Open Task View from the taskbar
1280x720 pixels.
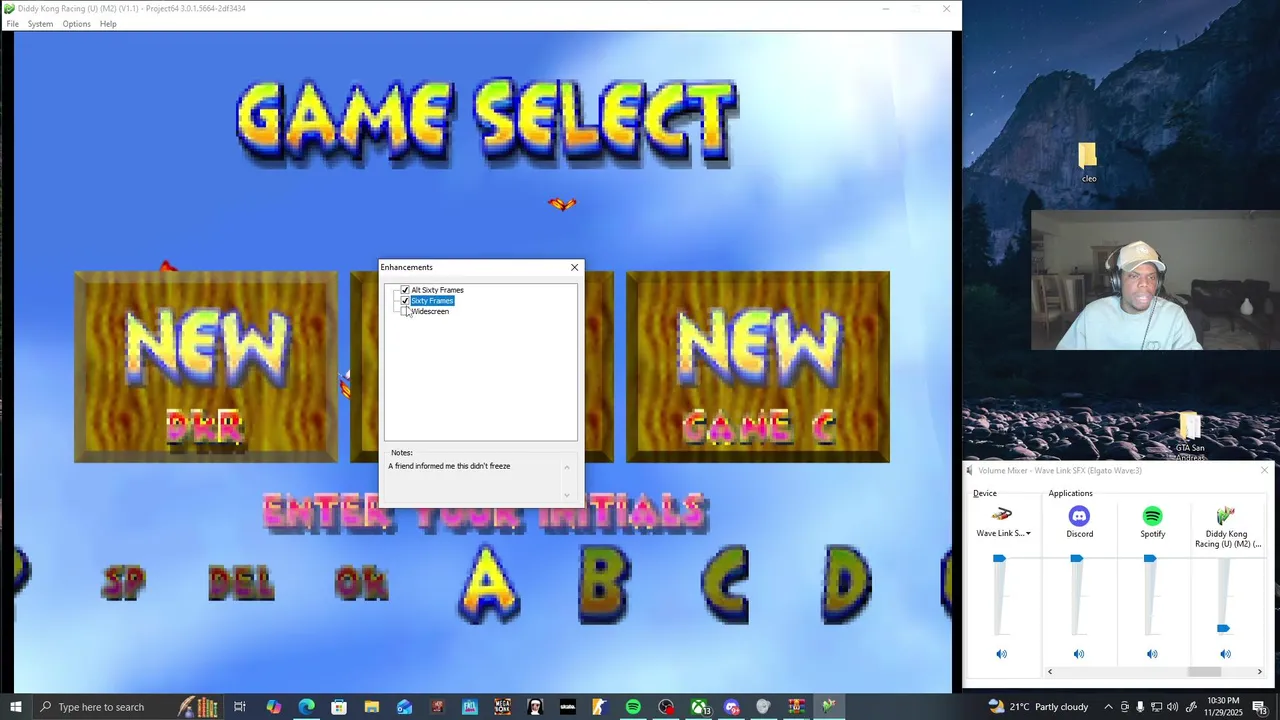tap(240, 707)
